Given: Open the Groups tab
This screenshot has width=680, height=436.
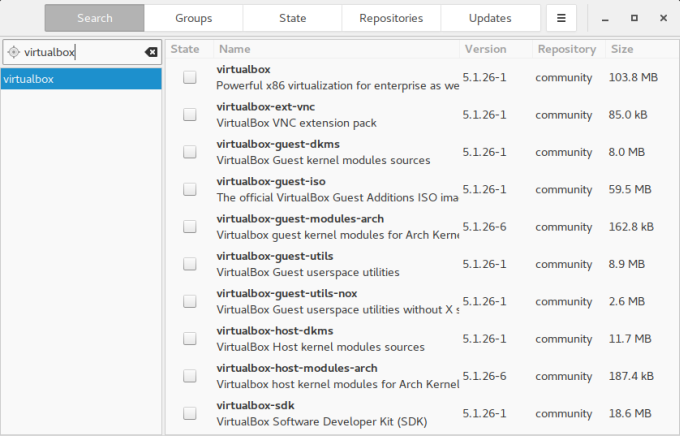Looking at the screenshot, I should [193, 18].
